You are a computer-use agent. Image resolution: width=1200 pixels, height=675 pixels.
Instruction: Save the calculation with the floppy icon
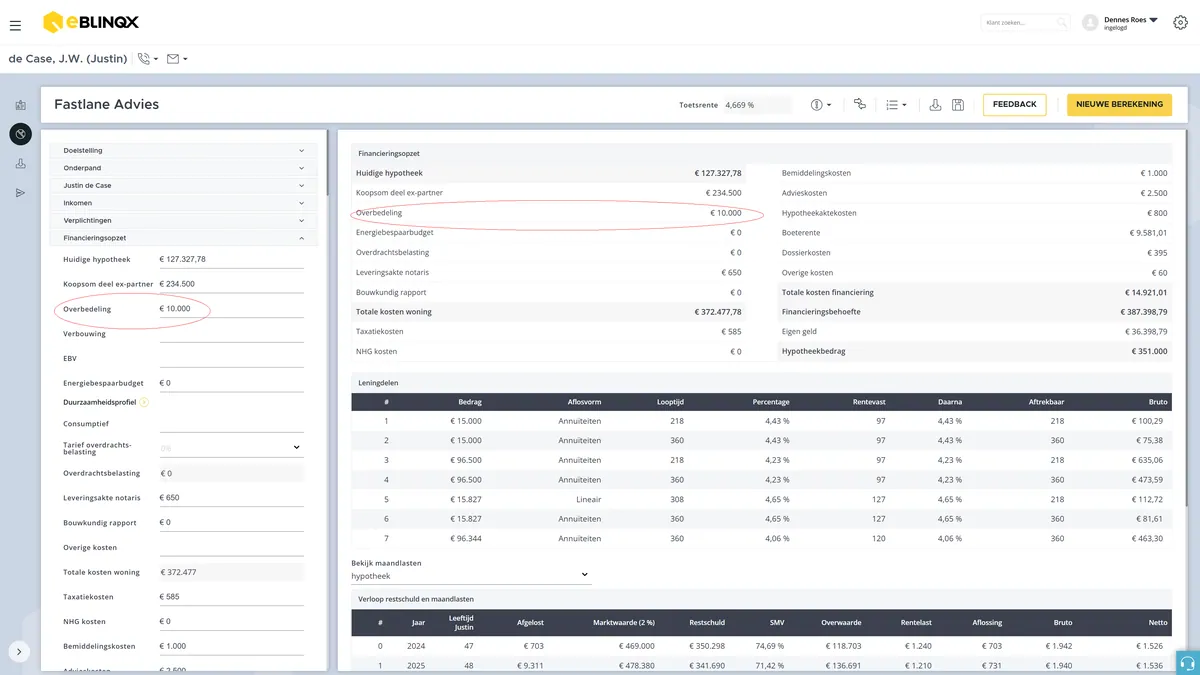click(x=958, y=104)
